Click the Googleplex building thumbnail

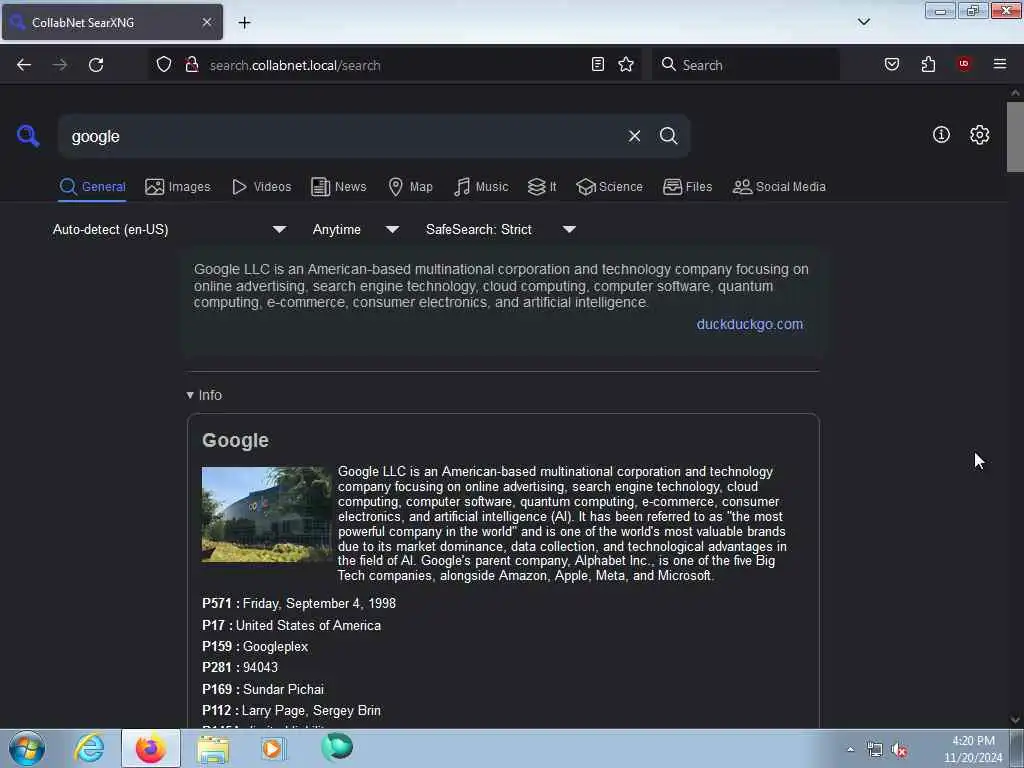pos(266,514)
